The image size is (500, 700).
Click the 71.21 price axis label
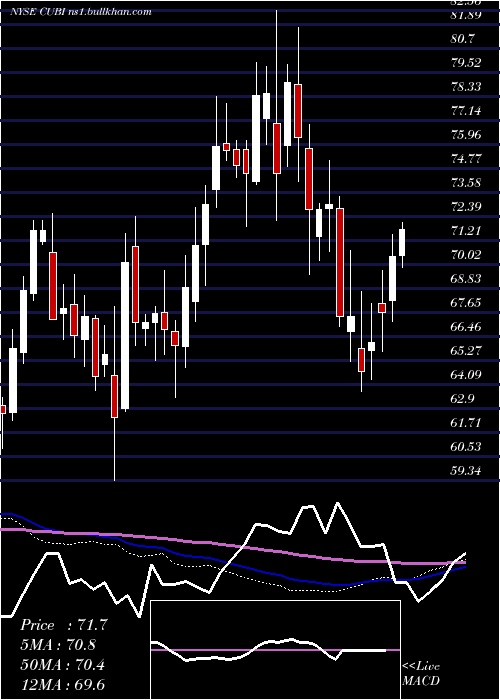[466, 231]
